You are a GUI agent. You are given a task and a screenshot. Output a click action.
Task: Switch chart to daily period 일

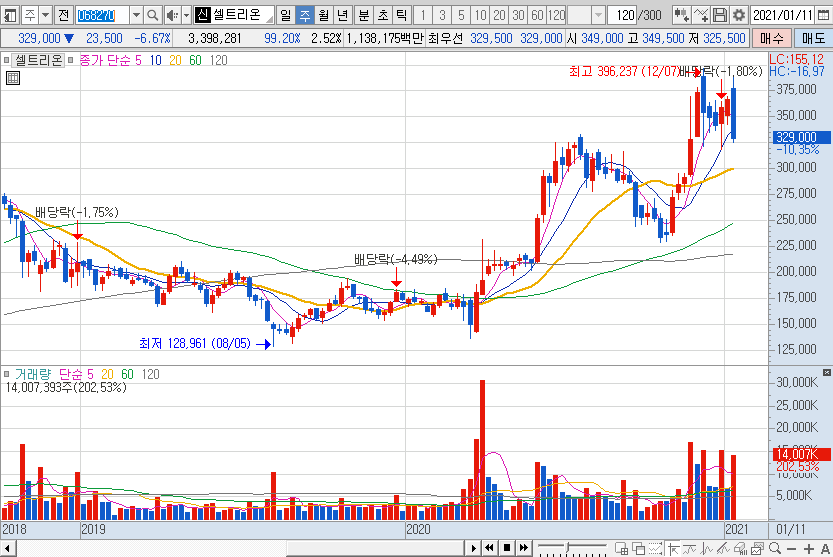(285, 15)
